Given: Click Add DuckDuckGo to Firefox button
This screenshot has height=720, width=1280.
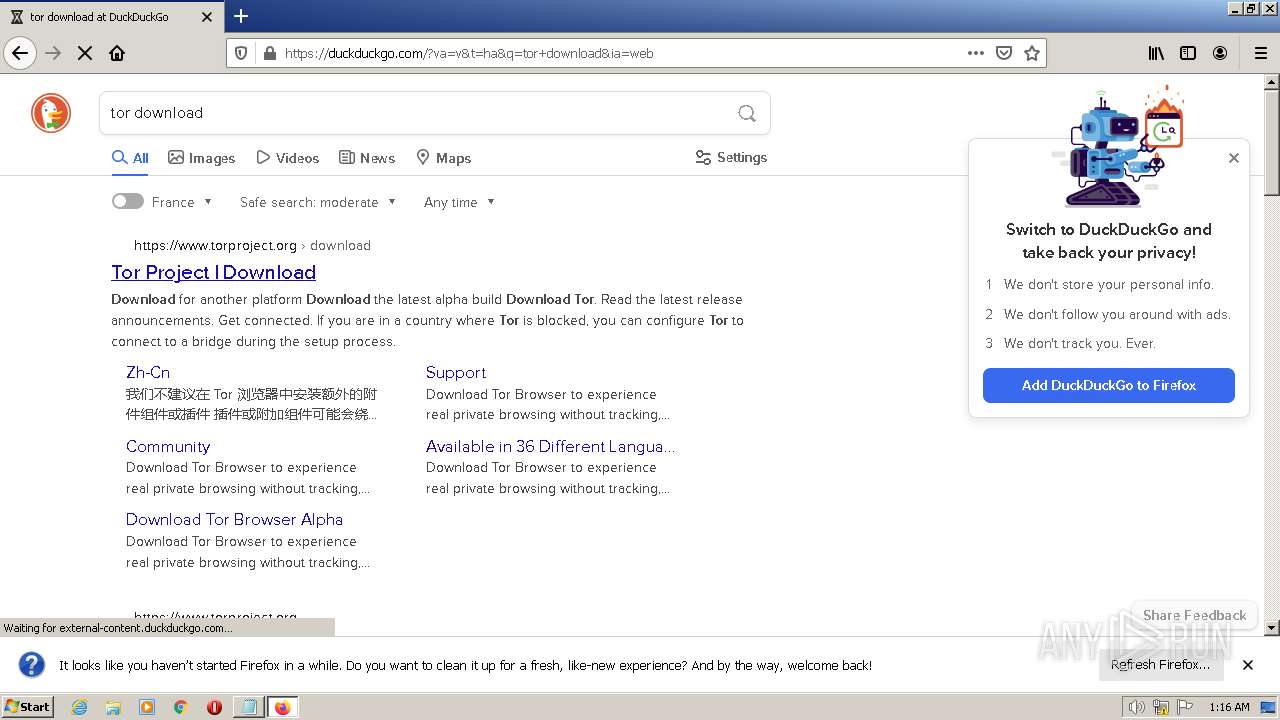Looking at the screenshot, I should point(1109,385).
